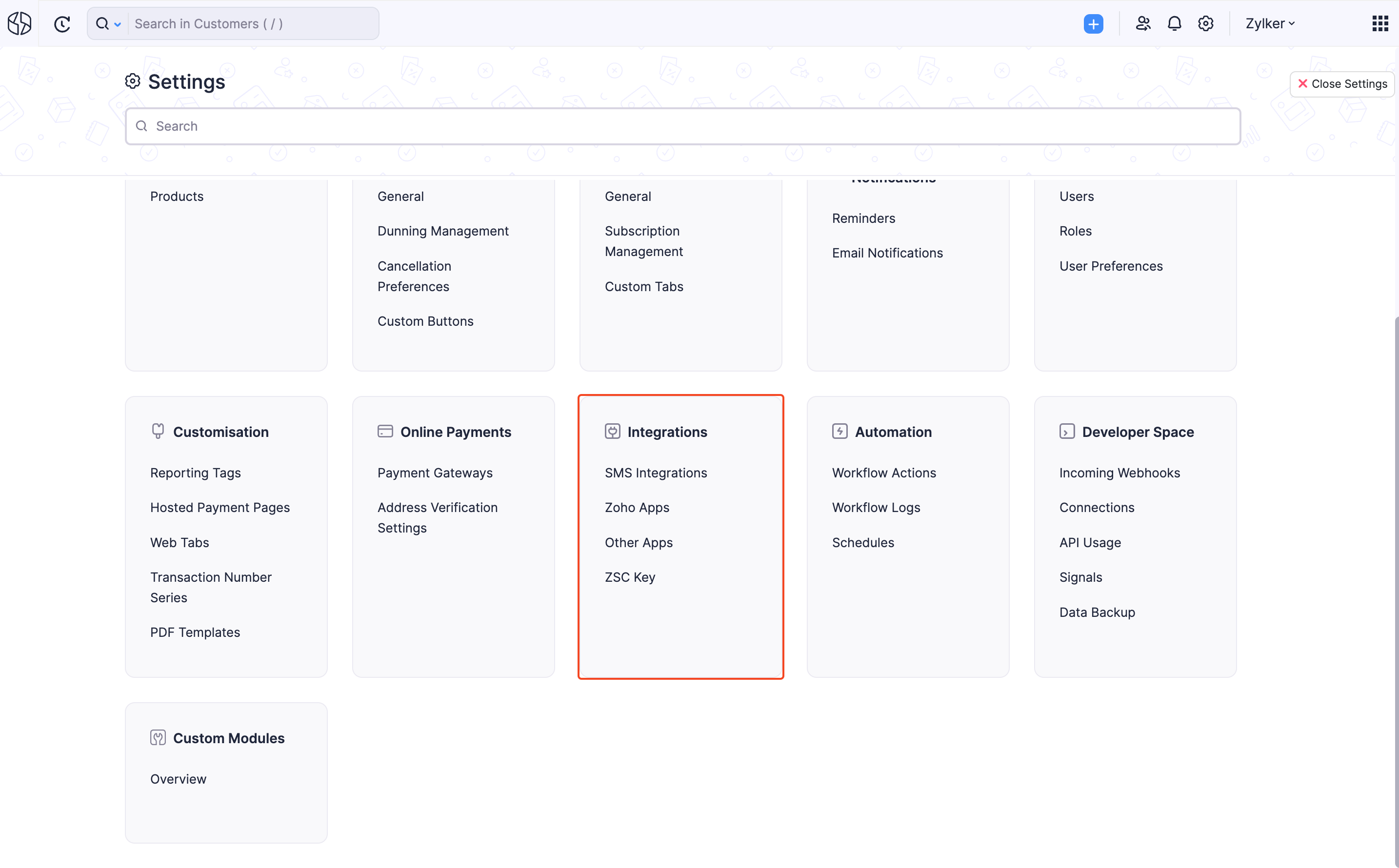Click the grid apps launcher icon
The image size is (1399, 868).
[x=1380, y=23]
